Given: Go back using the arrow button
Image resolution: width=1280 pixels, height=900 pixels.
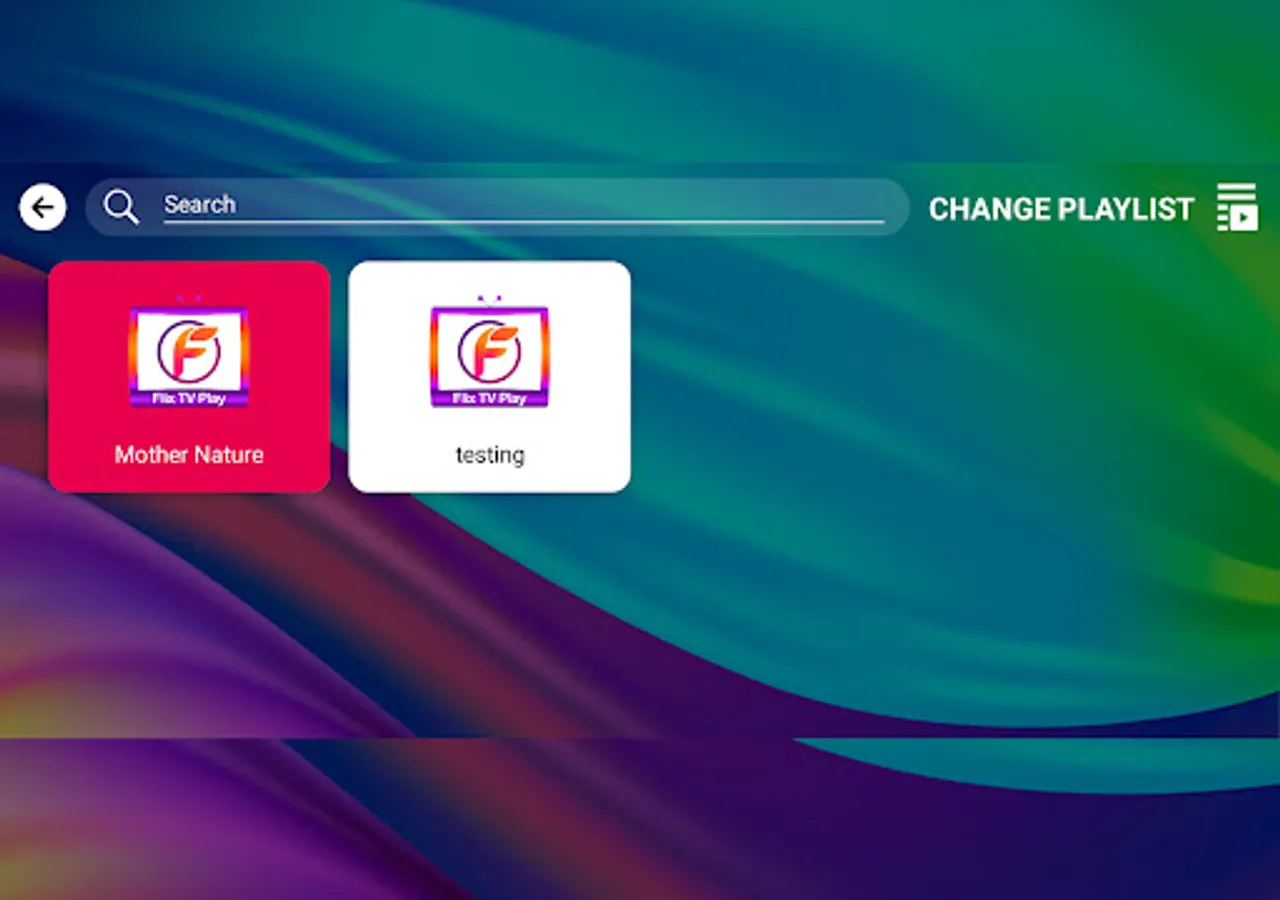Looking at the screenshot, I should click(x=43, y=208).
